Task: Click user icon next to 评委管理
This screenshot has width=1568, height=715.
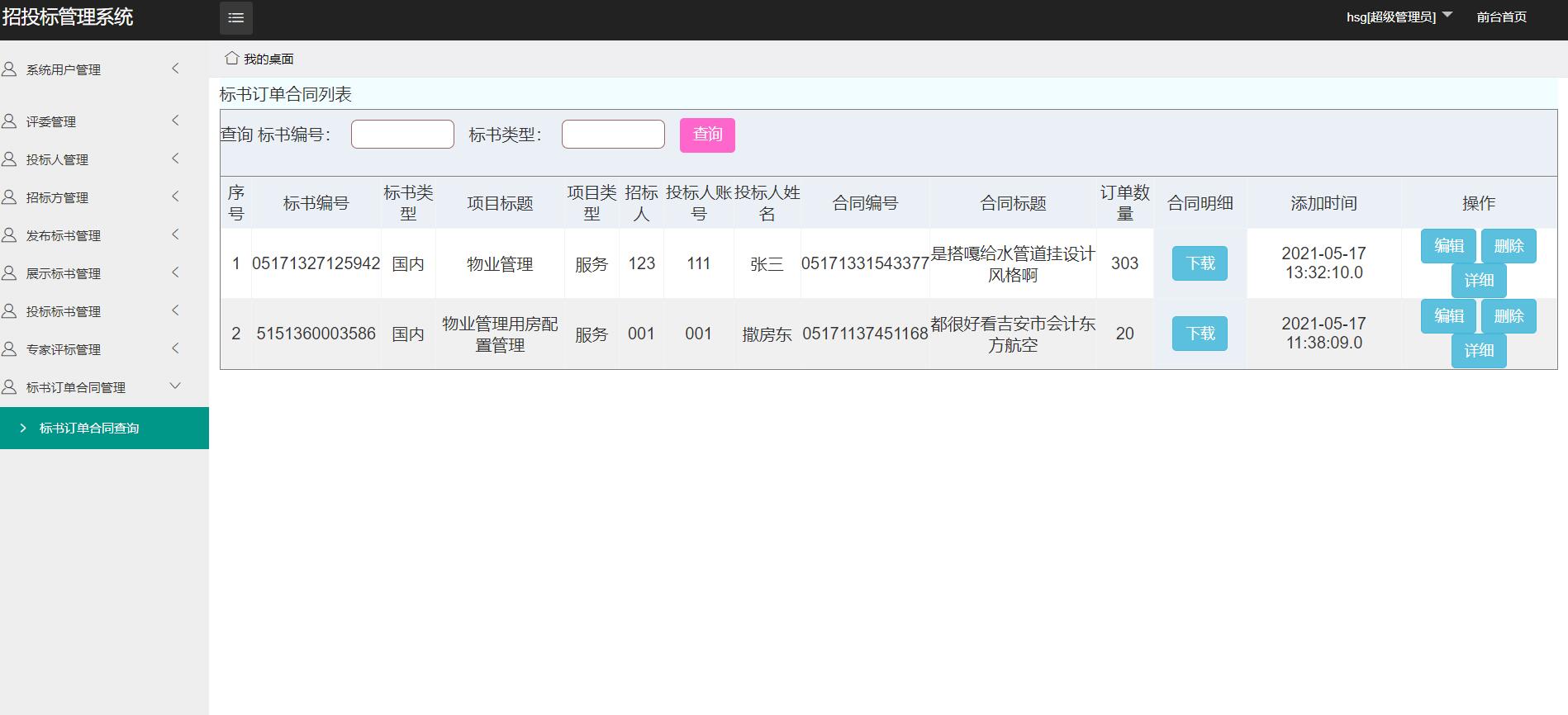Action: tap(9, 121)
